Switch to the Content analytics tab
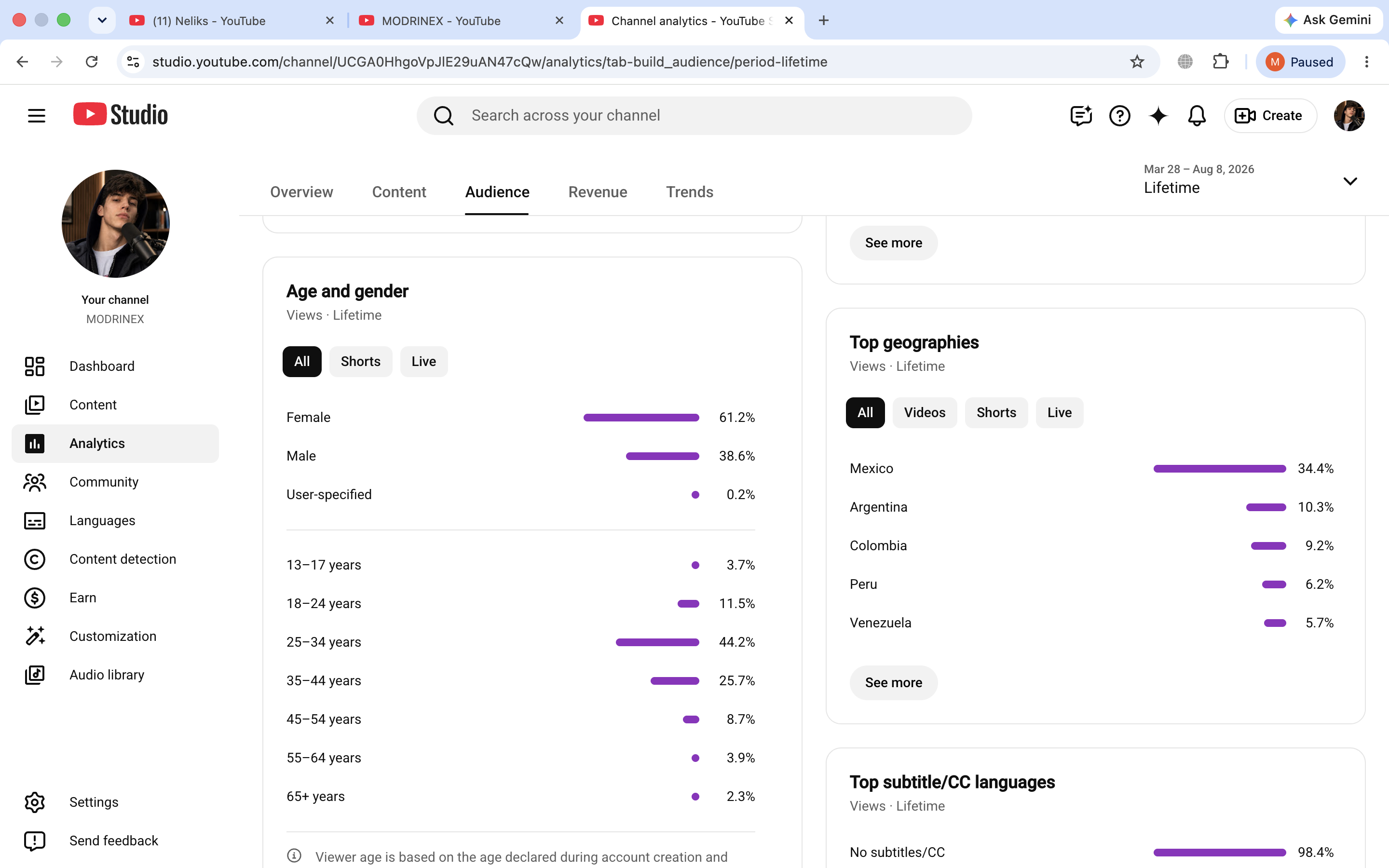 (x=399, y=192)
